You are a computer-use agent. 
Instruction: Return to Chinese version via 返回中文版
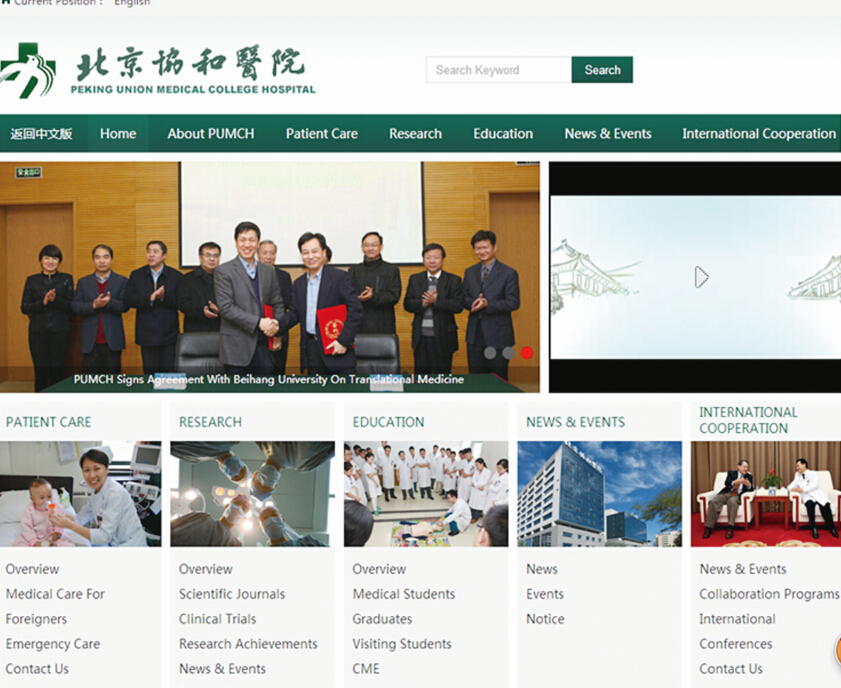[41, 134]
